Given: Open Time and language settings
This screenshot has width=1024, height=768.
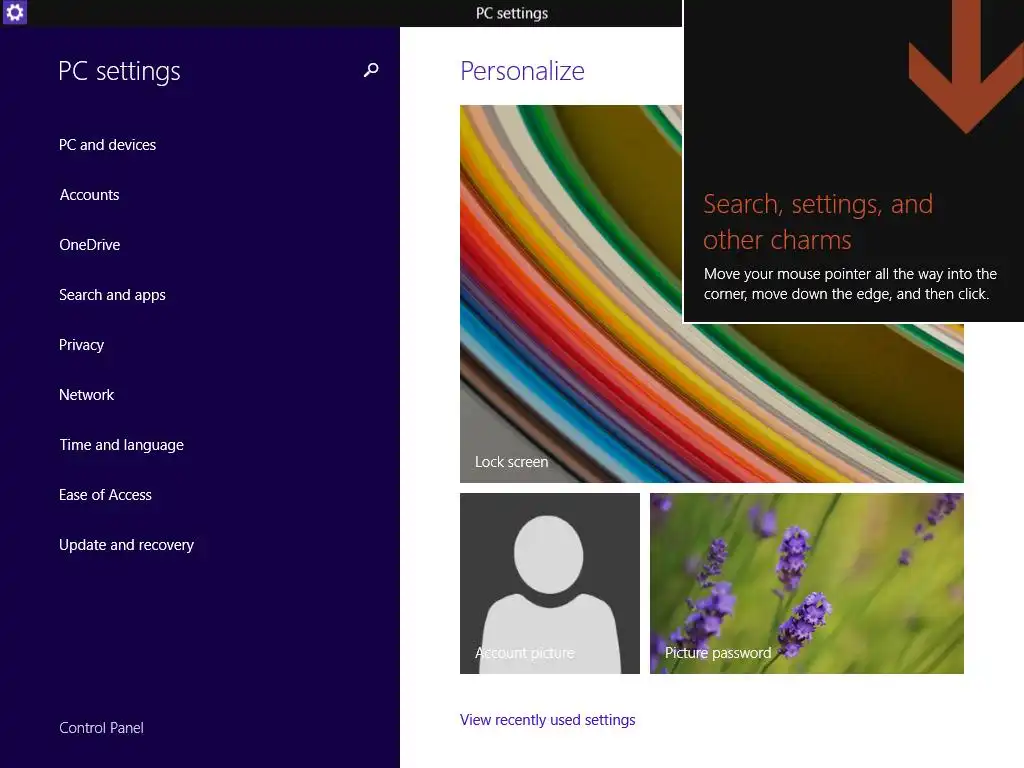Looking at the screenshot, I should (x=121, y=445).
